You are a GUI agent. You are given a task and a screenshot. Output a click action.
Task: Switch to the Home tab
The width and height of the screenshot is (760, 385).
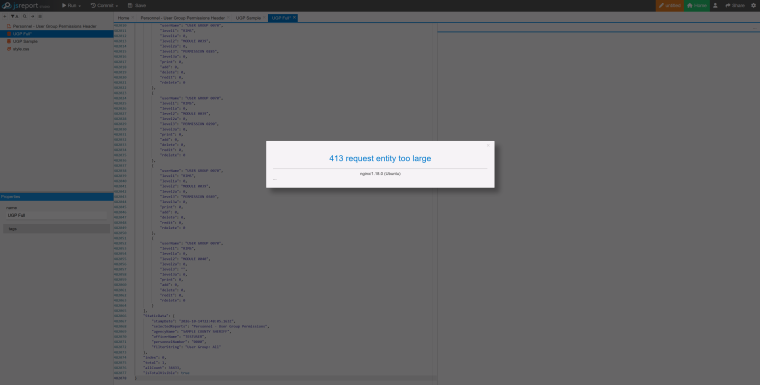coord(124,18)
